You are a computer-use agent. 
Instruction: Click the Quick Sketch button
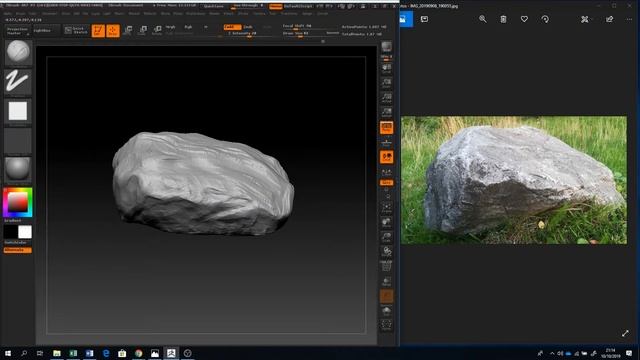click(x=76, y=31)
